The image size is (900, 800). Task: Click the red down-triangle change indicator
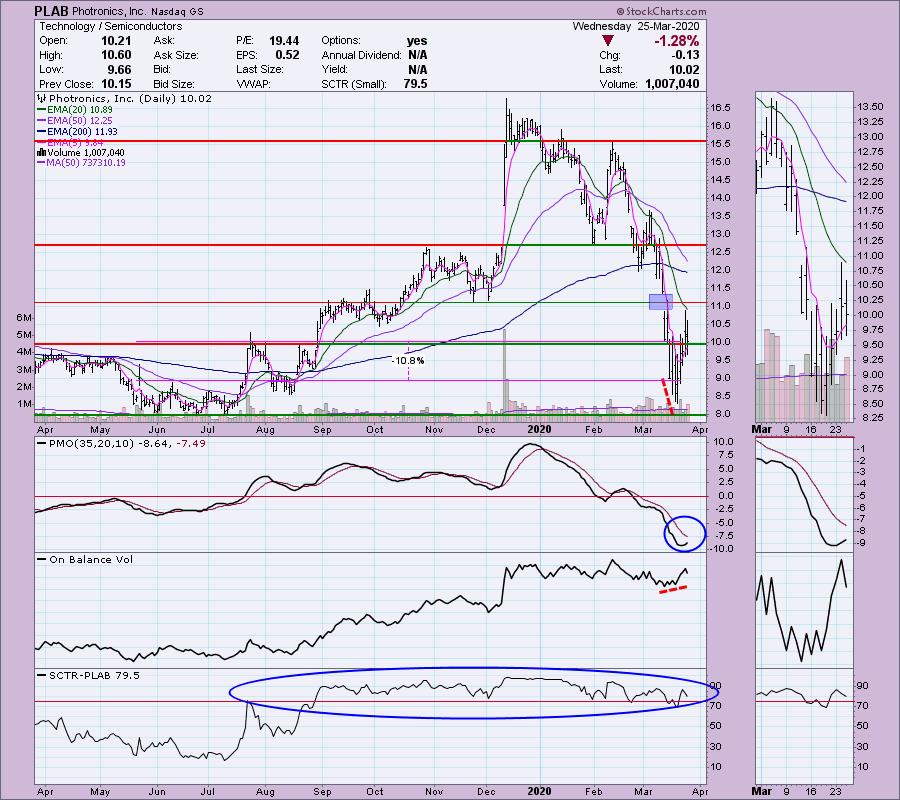[x=607, y=41]
